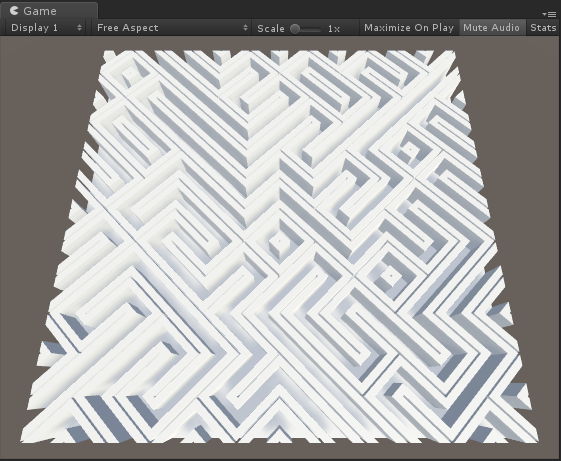Viewport: 561px width, 461px height.
Task: Click the Scale slider handle
Action: 295,29
